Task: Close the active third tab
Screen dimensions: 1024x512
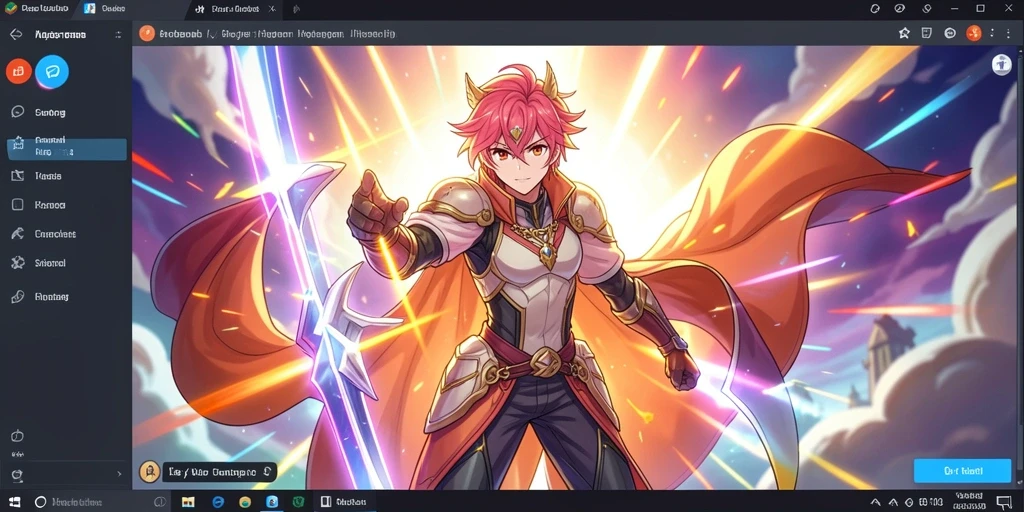Action: [272, 8]
